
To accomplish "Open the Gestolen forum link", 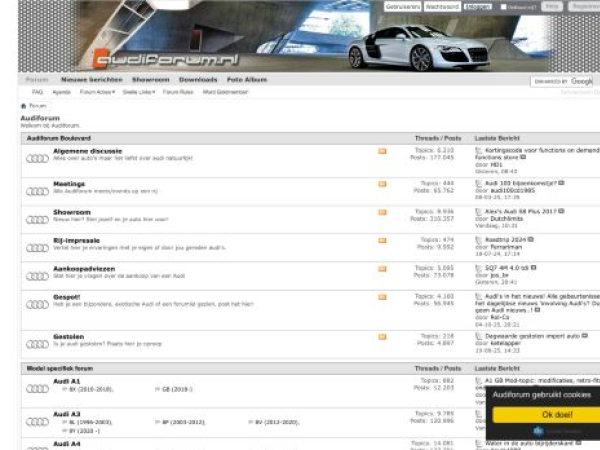I will tap(68, 337).
